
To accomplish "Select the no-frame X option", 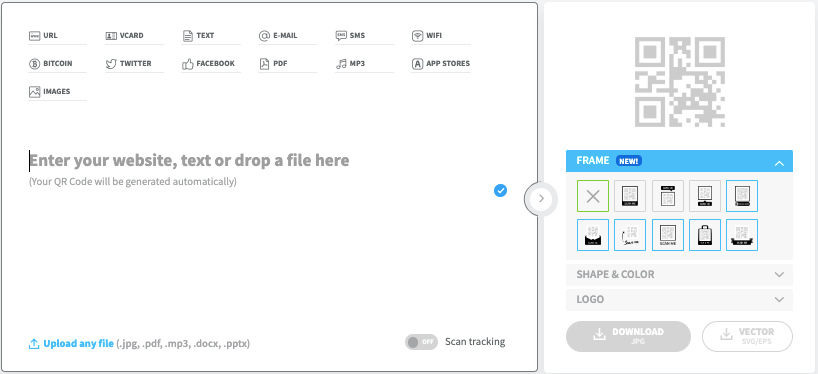I will click(593, 196).
